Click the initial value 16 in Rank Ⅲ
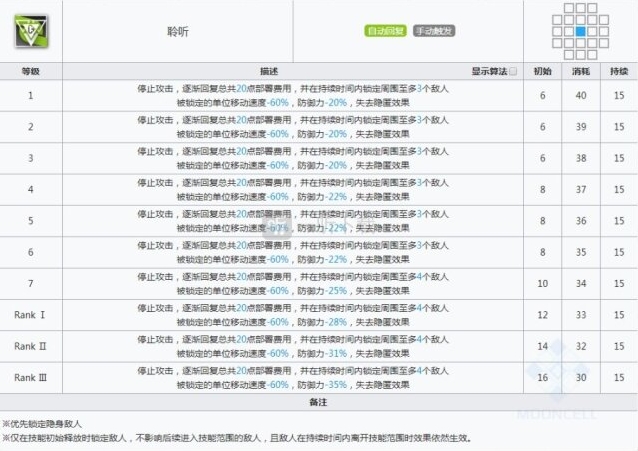 [543, 378]
